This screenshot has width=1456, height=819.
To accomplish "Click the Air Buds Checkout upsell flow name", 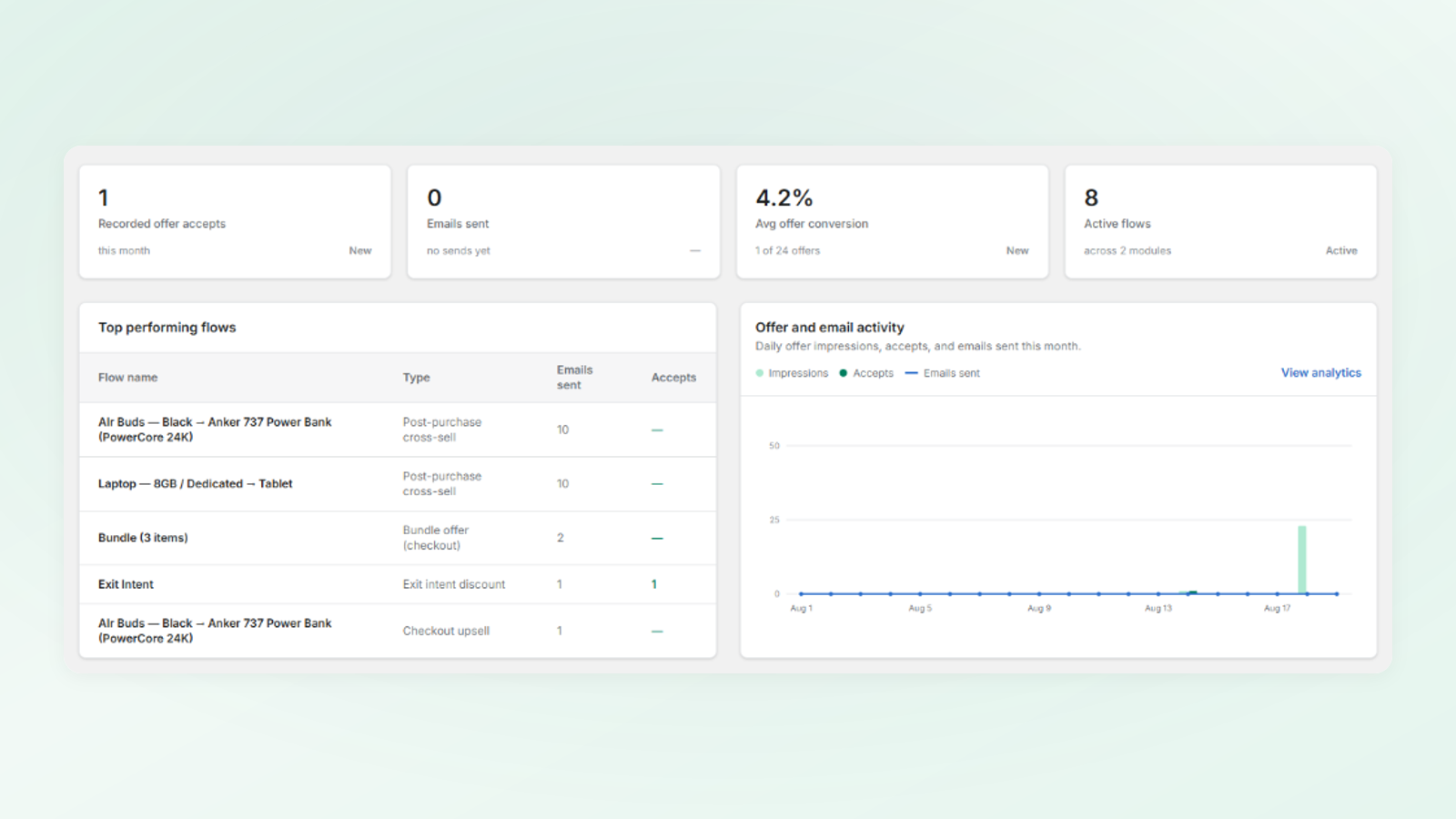I will [x=215, y=631].
